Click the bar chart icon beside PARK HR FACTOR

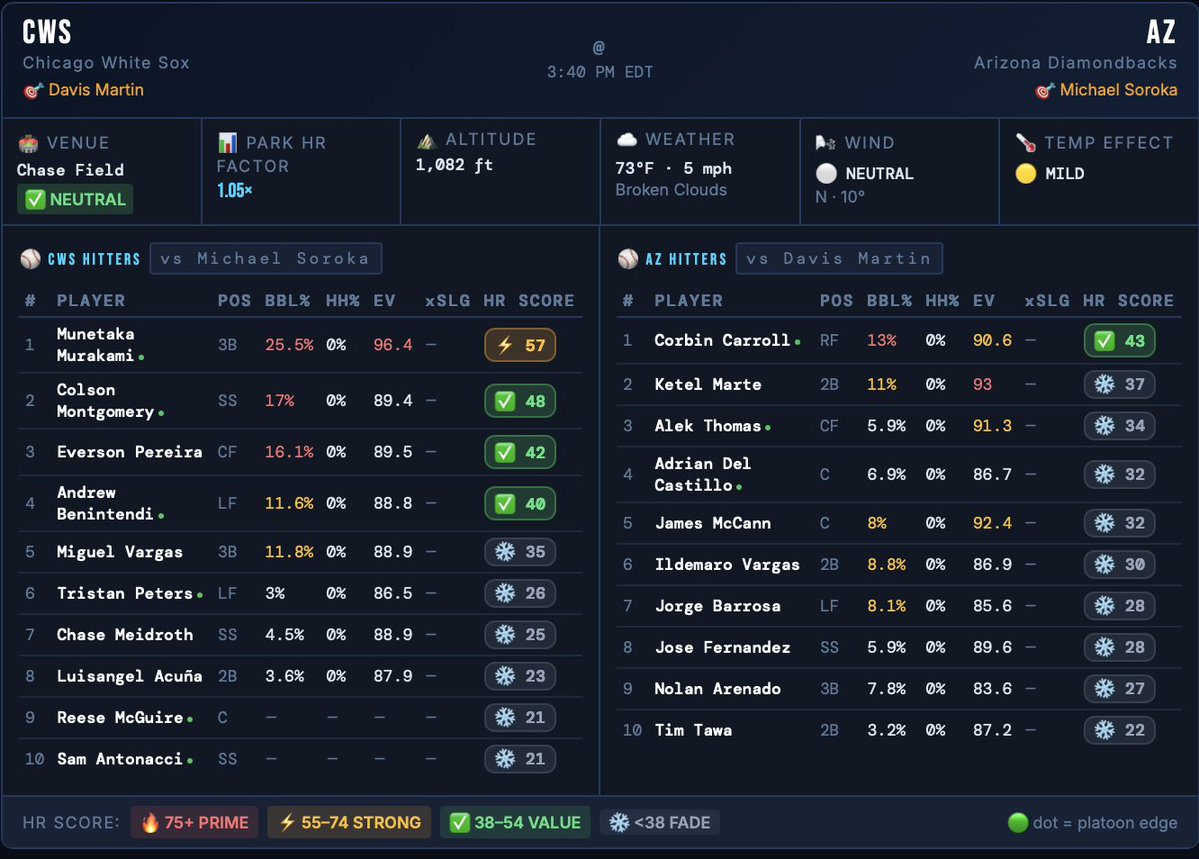click(227, 143)
